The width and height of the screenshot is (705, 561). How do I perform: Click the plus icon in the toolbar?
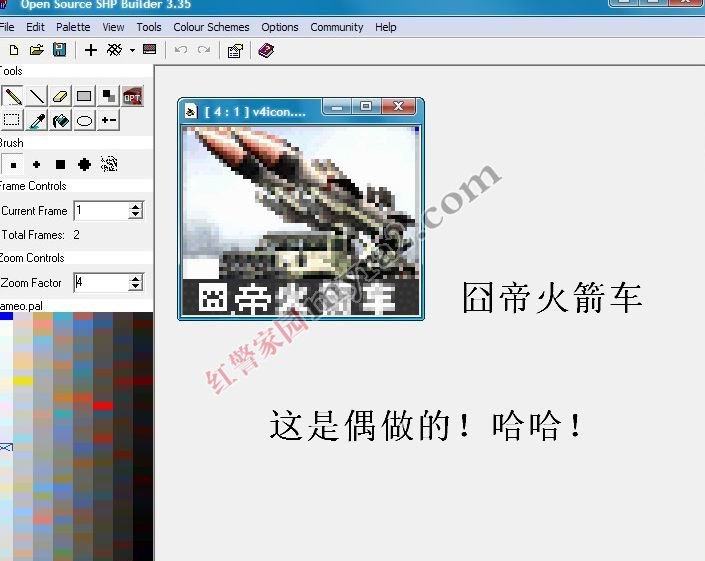pyautogui.click(x=91, y=50)
